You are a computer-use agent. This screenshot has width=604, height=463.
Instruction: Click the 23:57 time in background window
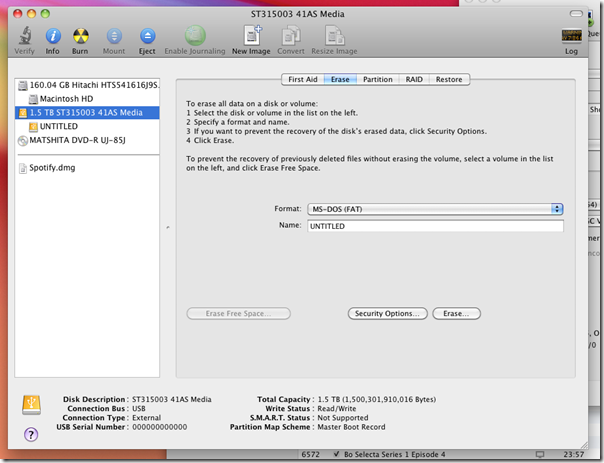click(574, 455)
